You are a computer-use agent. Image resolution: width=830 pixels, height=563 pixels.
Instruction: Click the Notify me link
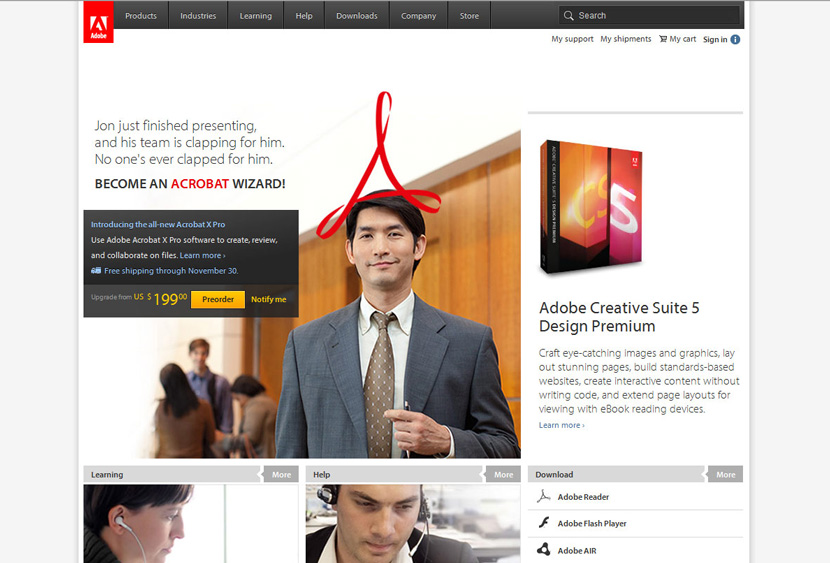point(268,299)
